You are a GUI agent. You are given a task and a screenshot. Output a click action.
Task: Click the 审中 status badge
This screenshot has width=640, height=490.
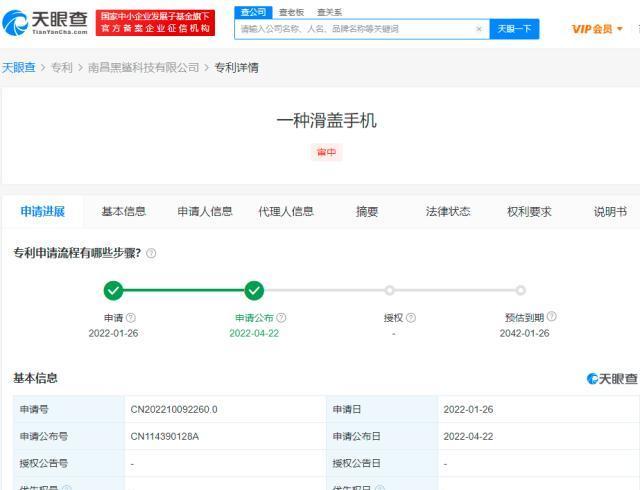pos(326,152)
